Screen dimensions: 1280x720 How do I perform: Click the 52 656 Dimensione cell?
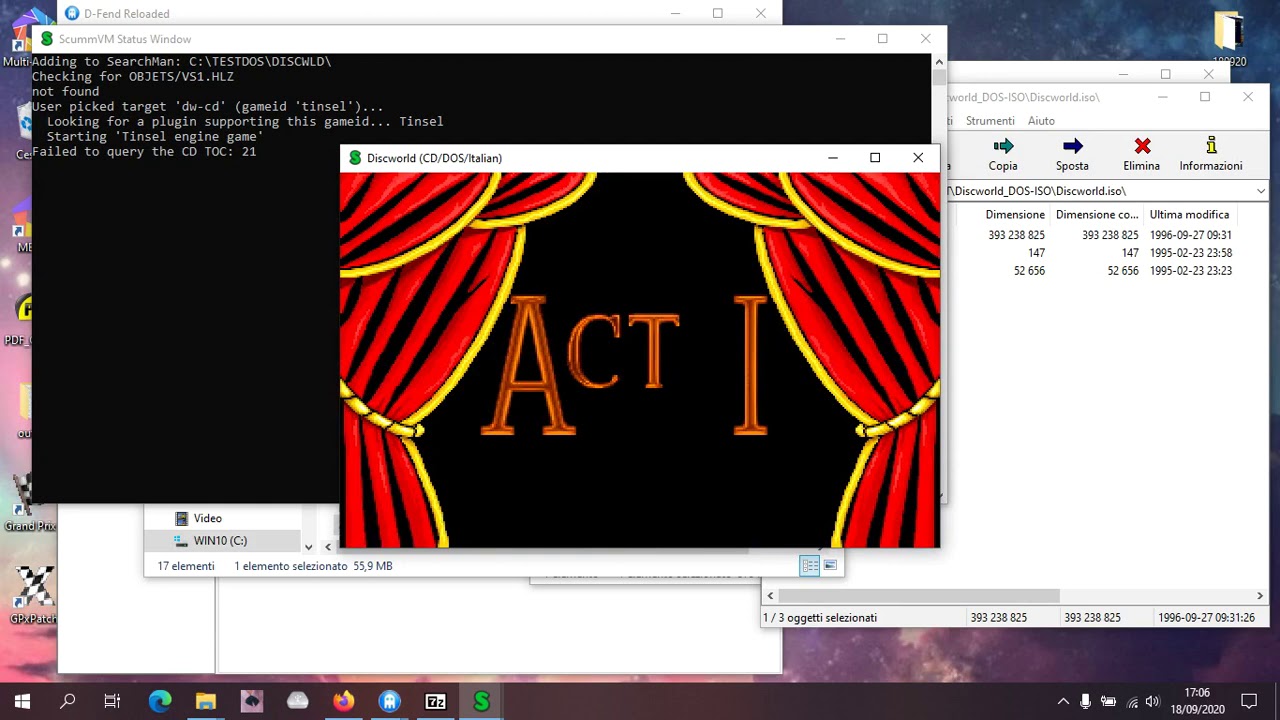pyautogui.click(x=1029, y=271)
